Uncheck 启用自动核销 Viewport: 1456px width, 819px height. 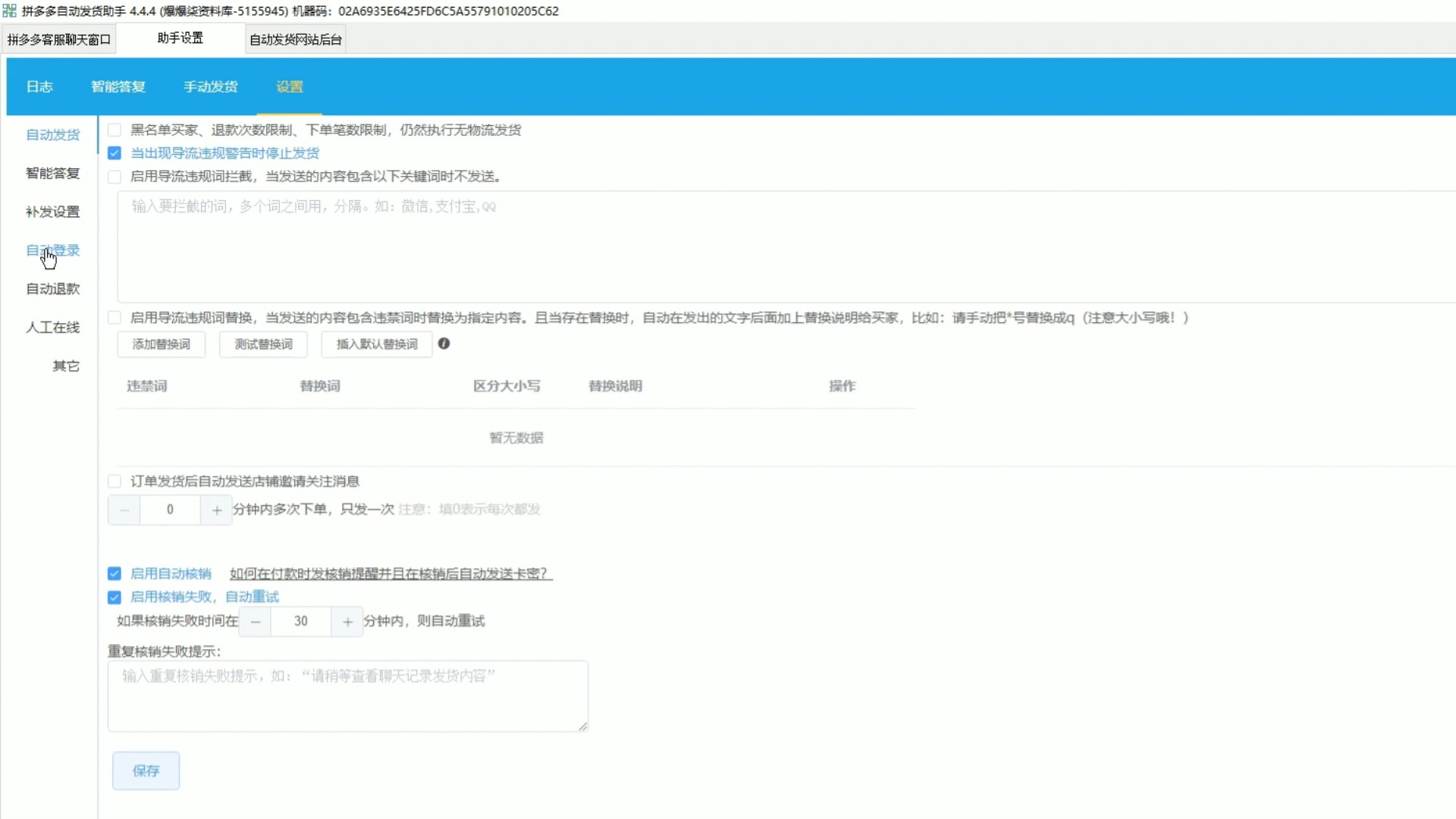115,574
